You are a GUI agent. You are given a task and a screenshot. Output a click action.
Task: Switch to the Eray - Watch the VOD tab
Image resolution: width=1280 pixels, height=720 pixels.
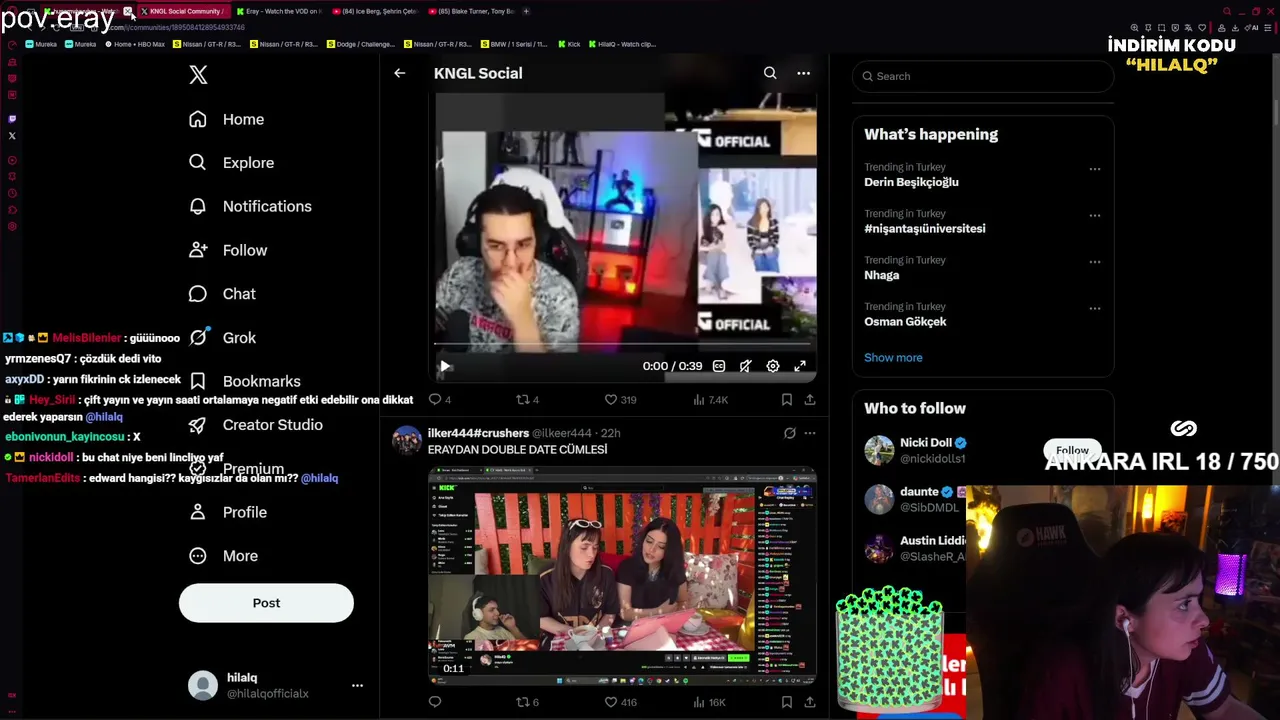(278, 11)
